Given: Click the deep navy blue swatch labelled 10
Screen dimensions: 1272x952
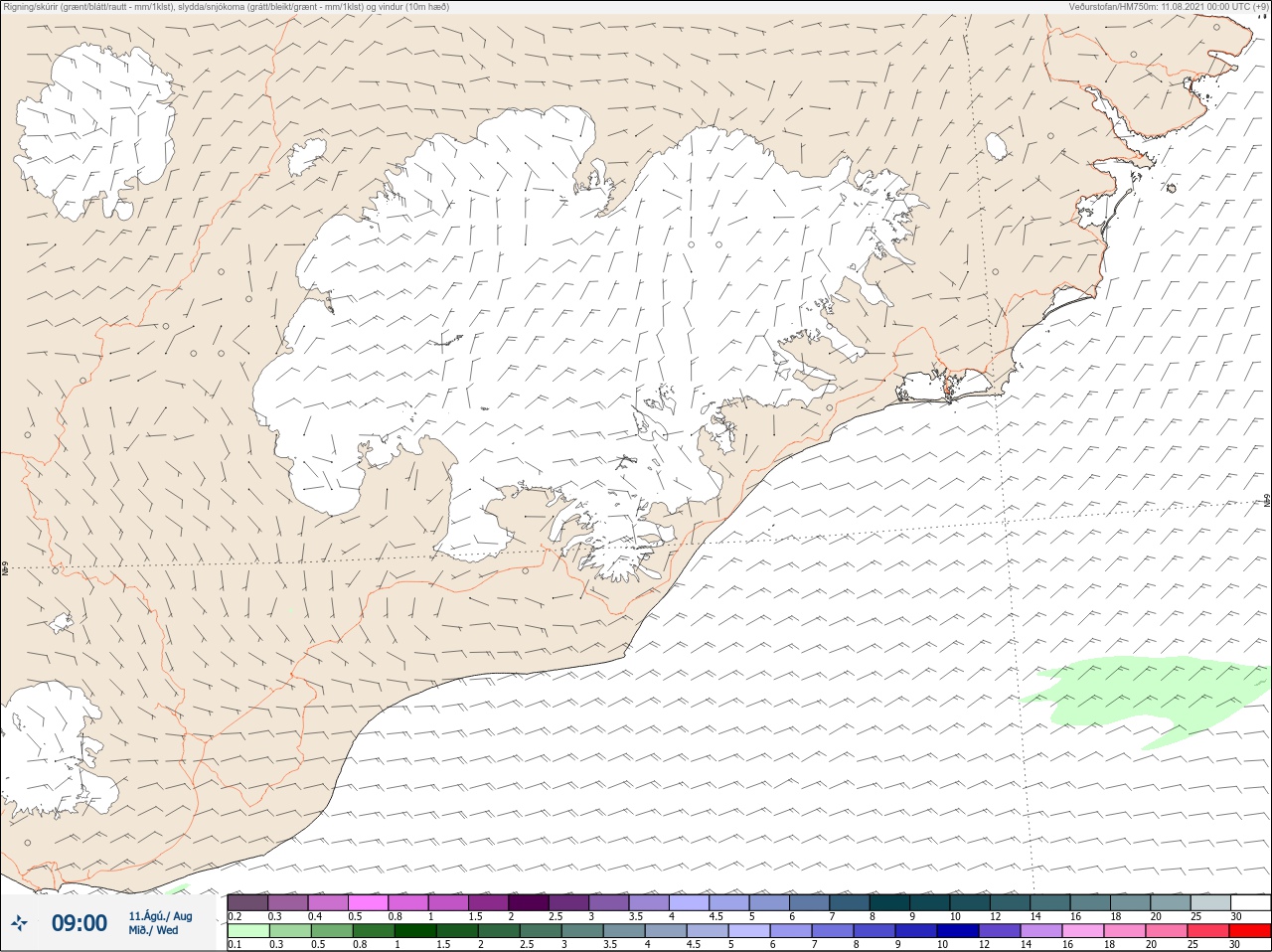Looking at the screenshot, I should point(956,931).
